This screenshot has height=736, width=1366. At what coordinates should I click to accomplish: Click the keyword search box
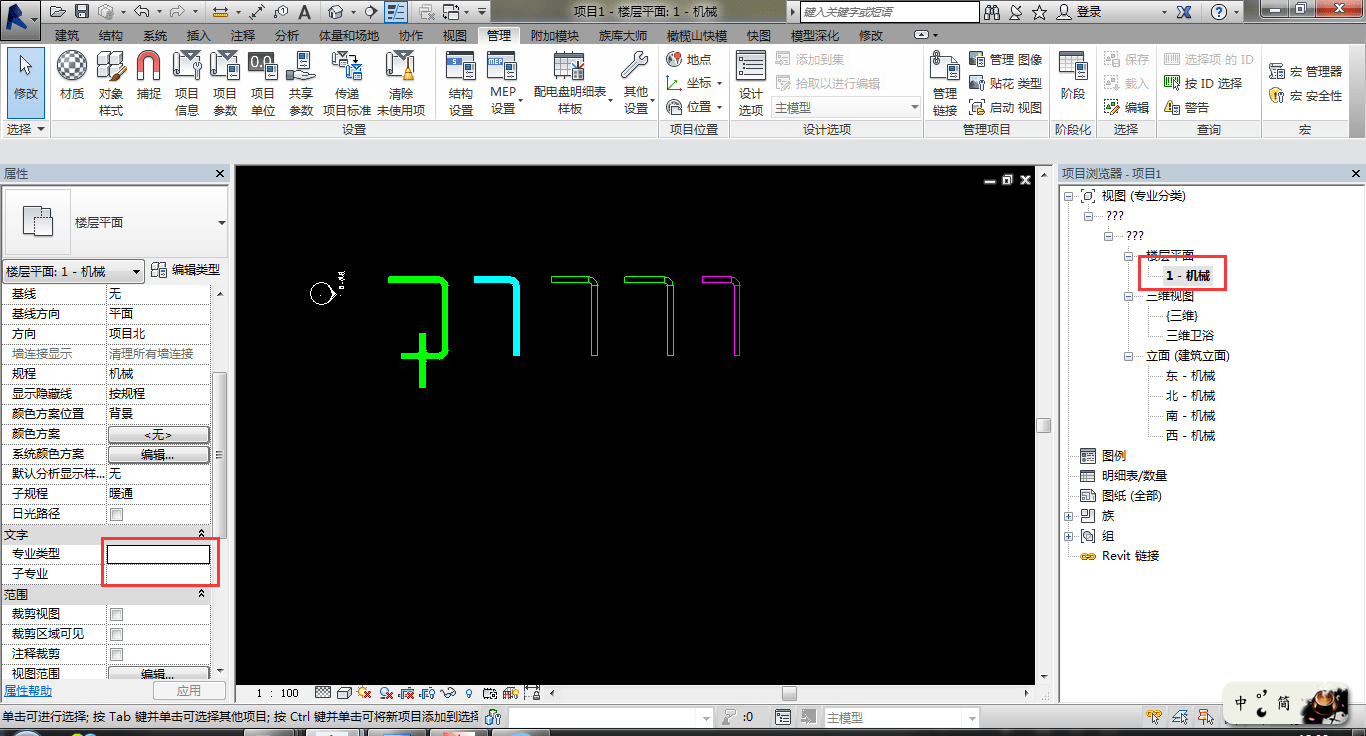click(x=889, y=12)
